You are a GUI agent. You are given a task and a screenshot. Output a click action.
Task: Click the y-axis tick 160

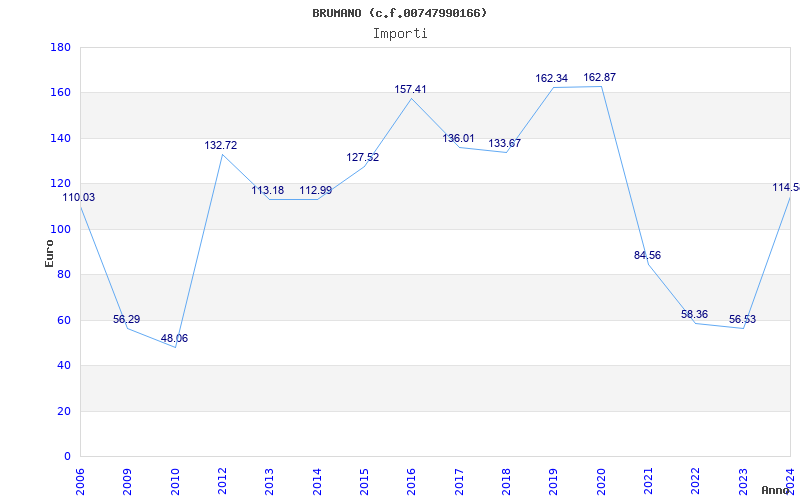[60, 93]
